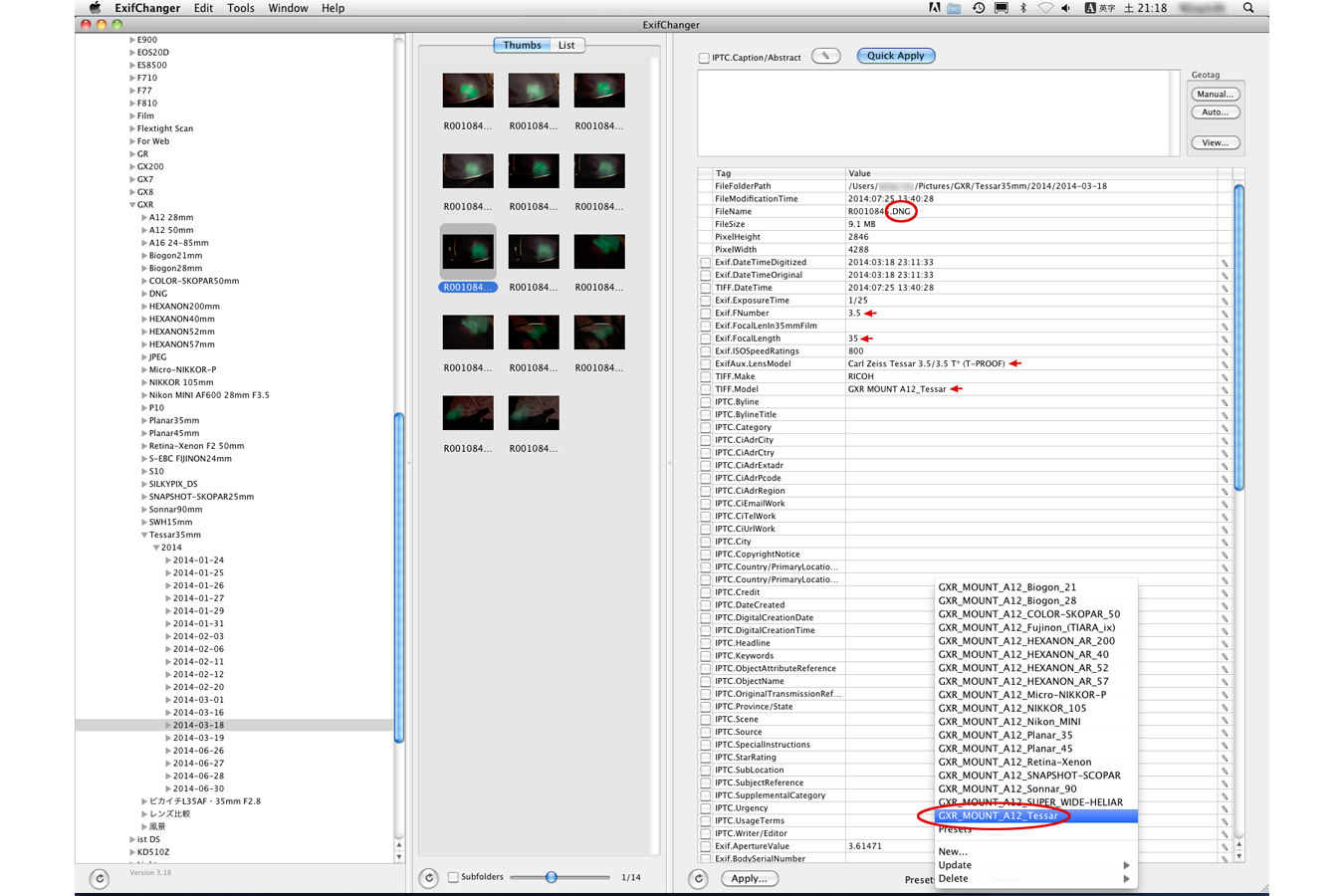Collapse the 2014 folder under Tessar35mm
The image size is (1344, 896).
point(155,548)
